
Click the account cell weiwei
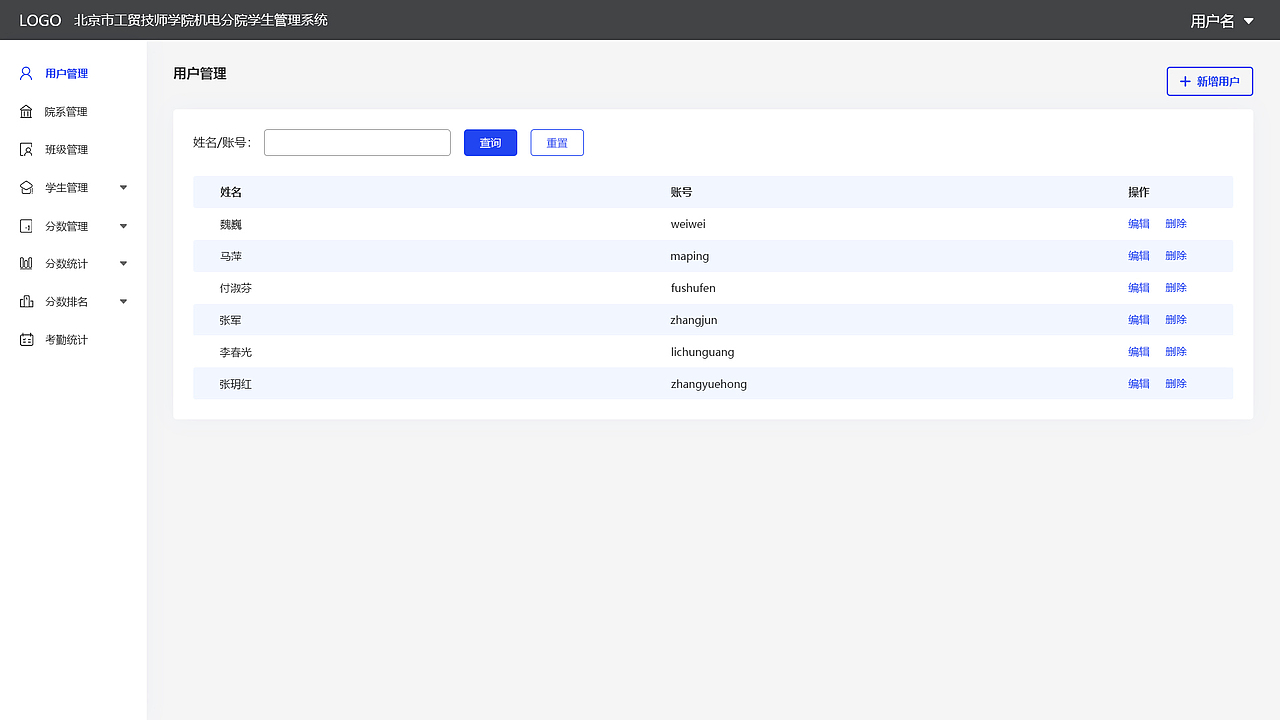(x=688, y=224)
